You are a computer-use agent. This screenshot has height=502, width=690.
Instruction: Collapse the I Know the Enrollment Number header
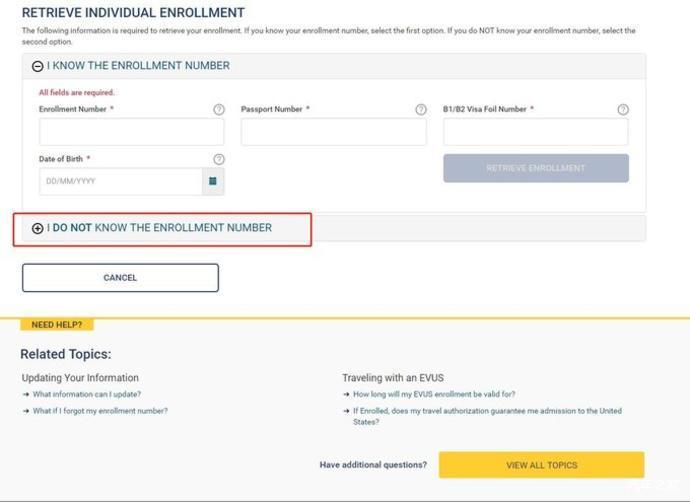coord(138,66)
